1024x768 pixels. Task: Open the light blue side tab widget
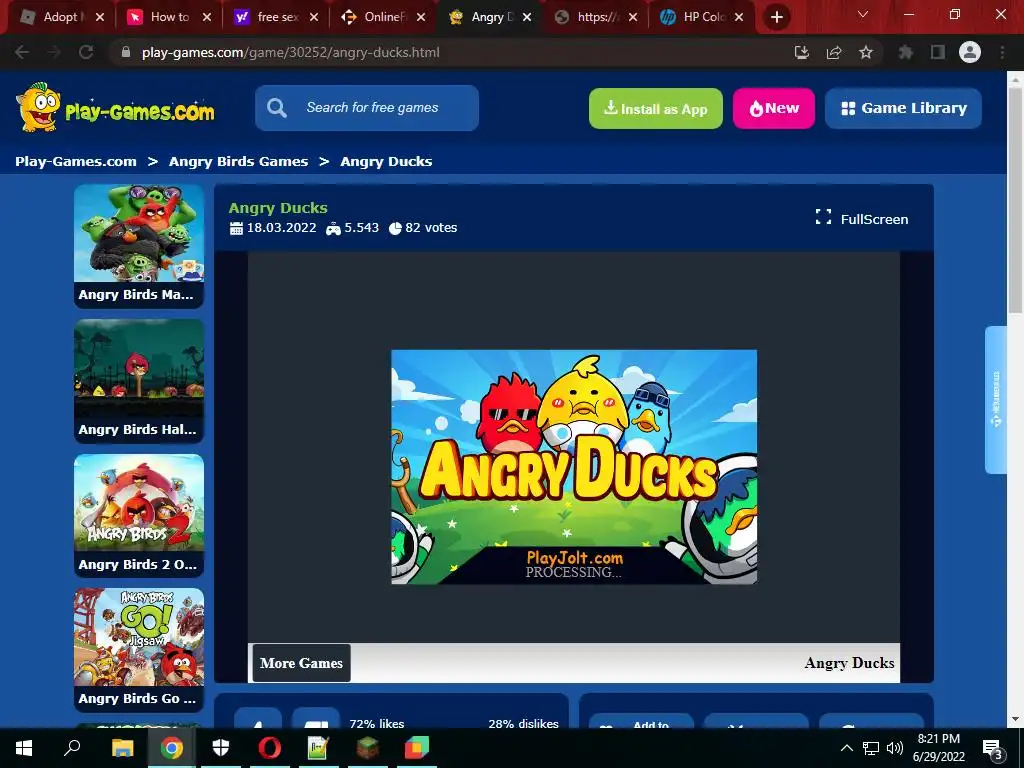coord(996,400)
